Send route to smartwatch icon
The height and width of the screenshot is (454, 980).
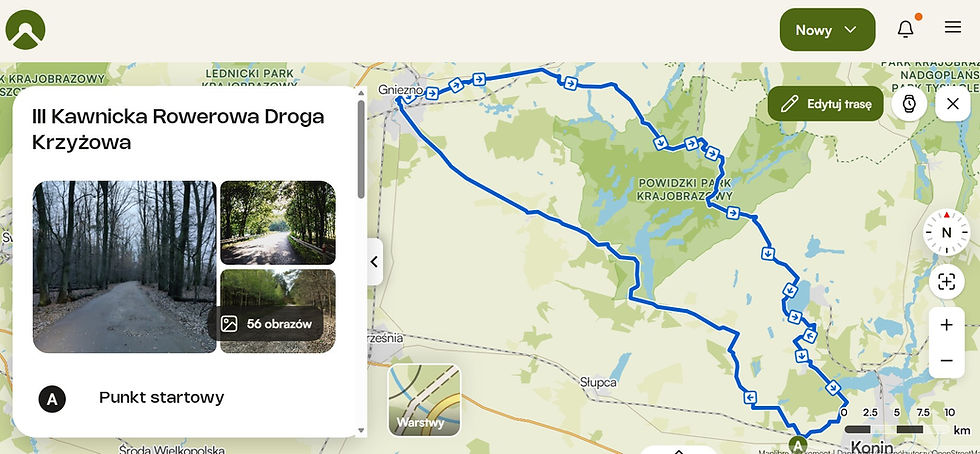[909, 104]
